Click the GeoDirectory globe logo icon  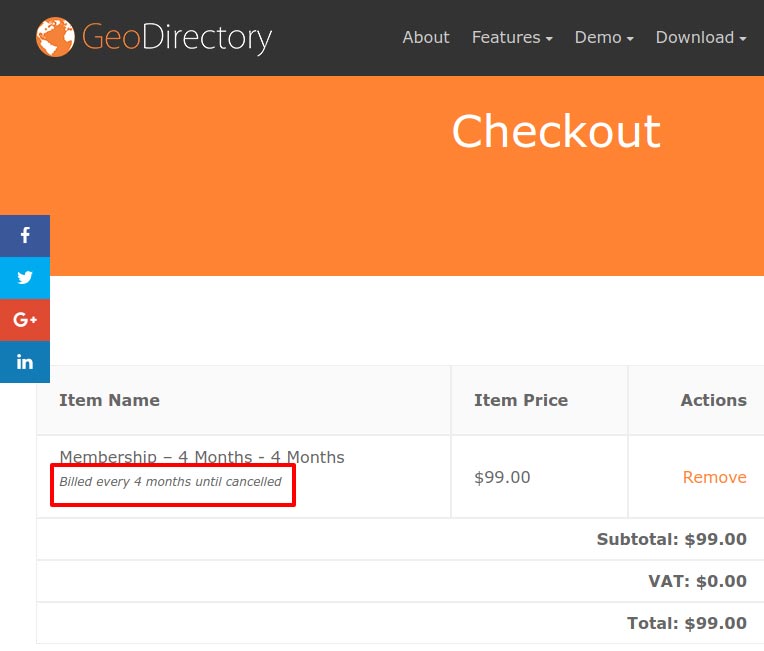(x=55, y=38)
